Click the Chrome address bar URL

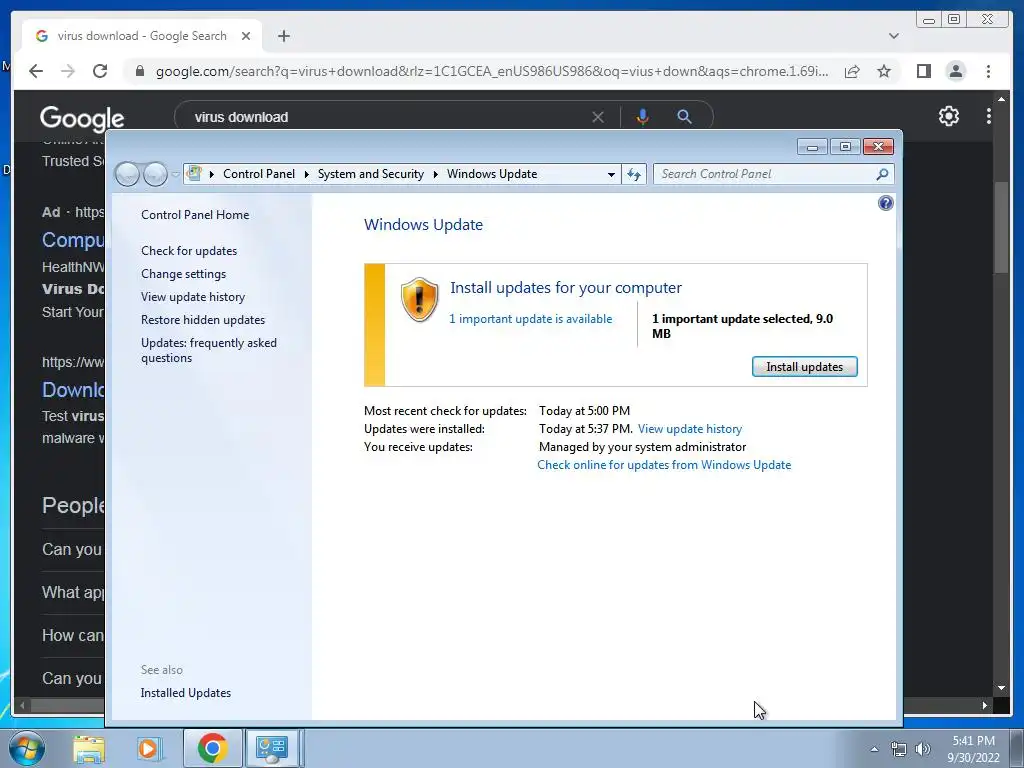pyautogui.click(x=492, y=71)
